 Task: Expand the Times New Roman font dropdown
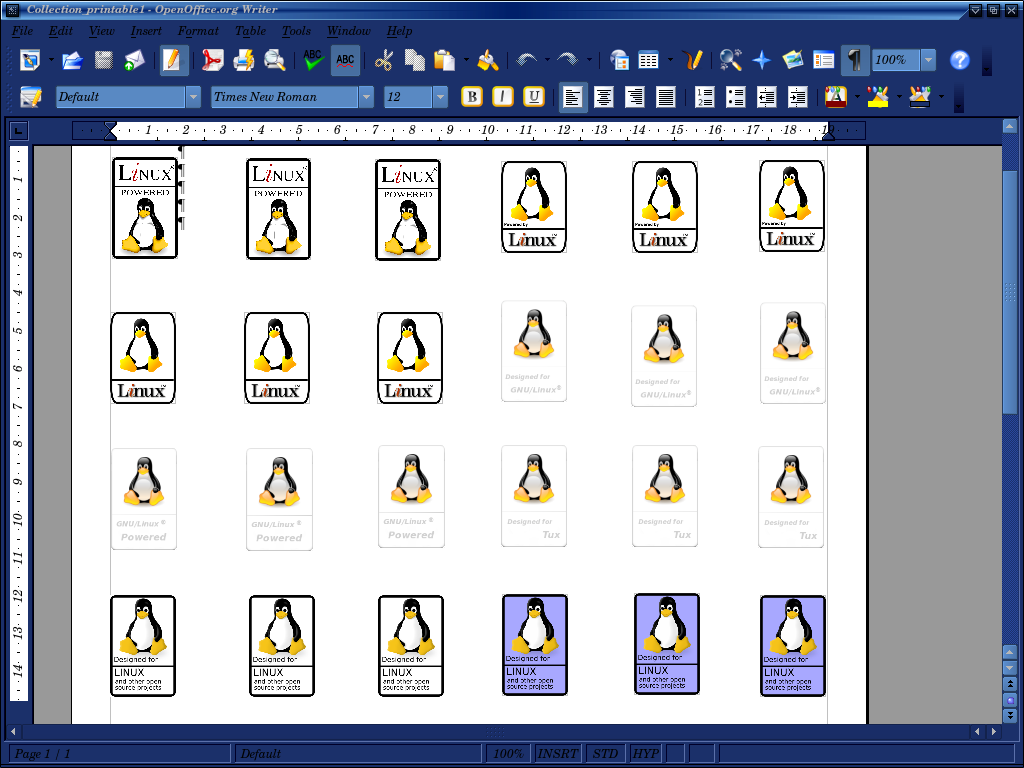pyautogui.click(x=366, y=97)
